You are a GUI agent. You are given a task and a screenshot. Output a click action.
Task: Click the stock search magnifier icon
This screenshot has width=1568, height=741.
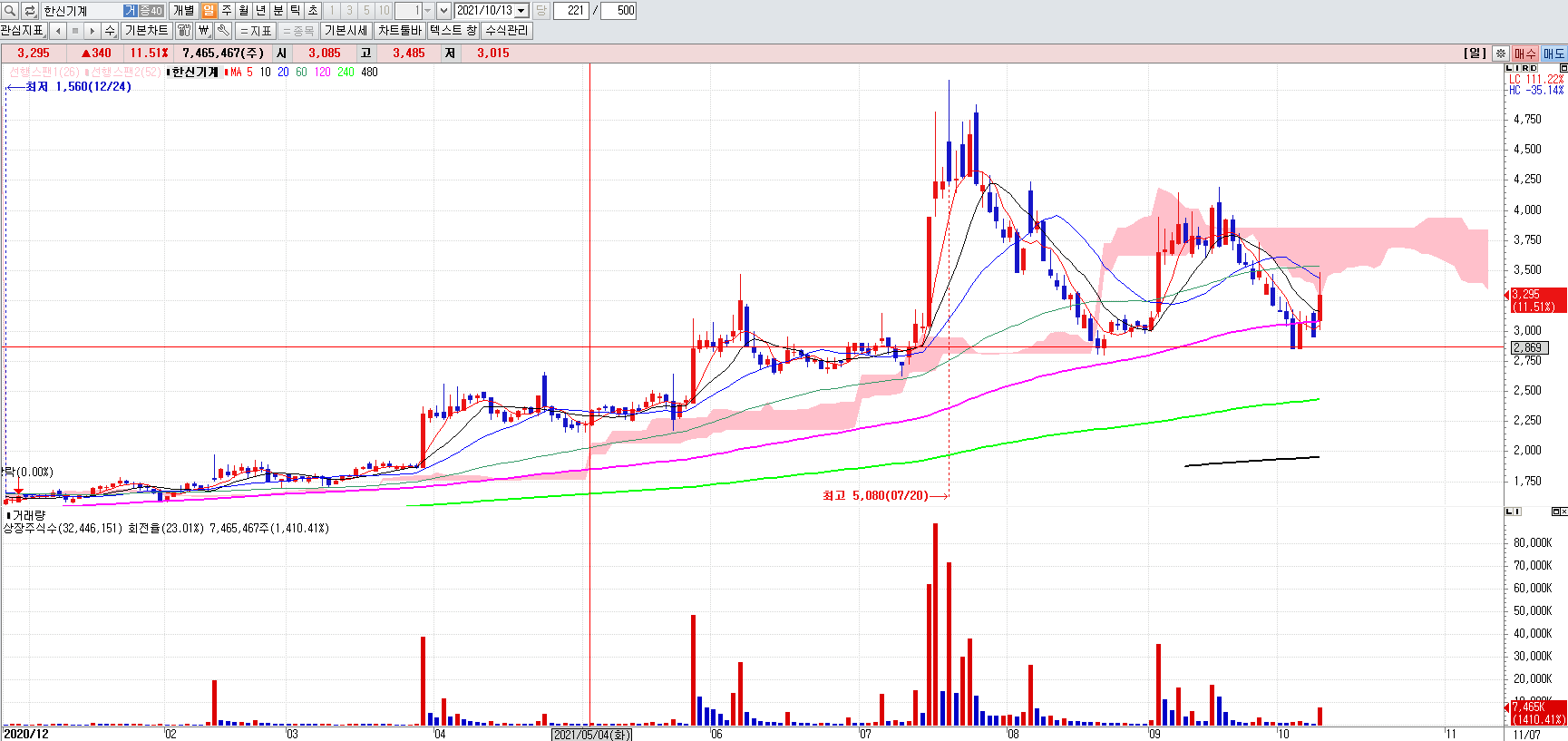(x=9, y=10)
